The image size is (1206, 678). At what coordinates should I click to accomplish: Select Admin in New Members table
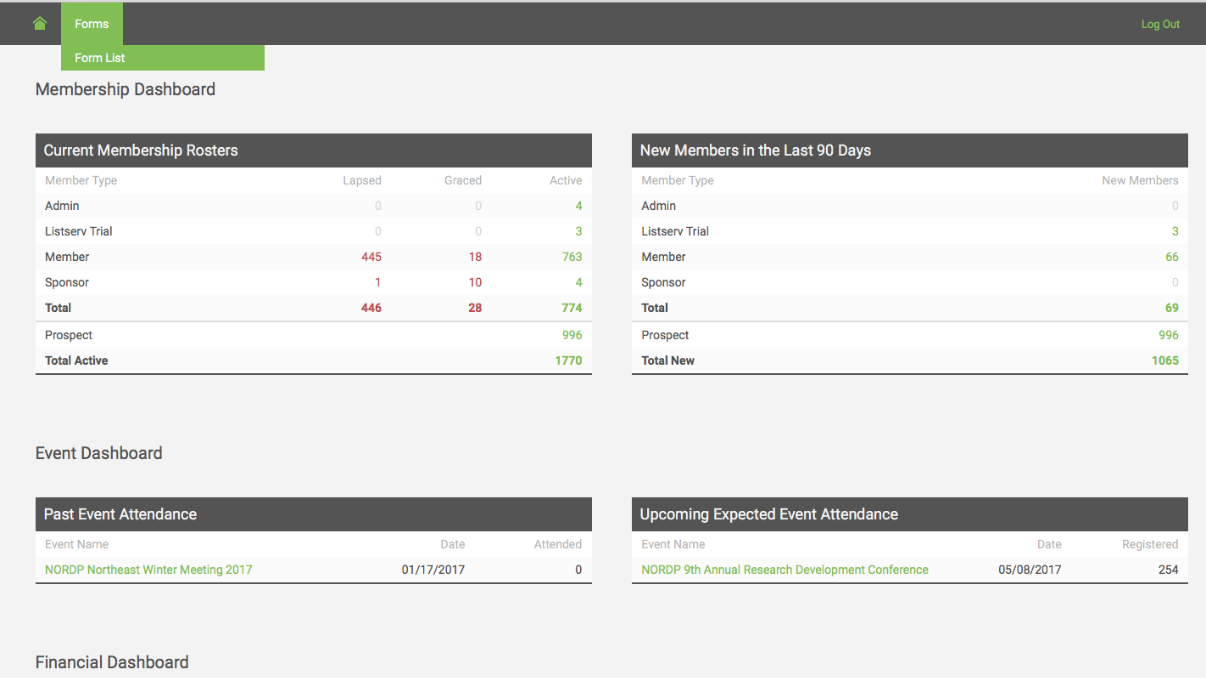point(658,205)
